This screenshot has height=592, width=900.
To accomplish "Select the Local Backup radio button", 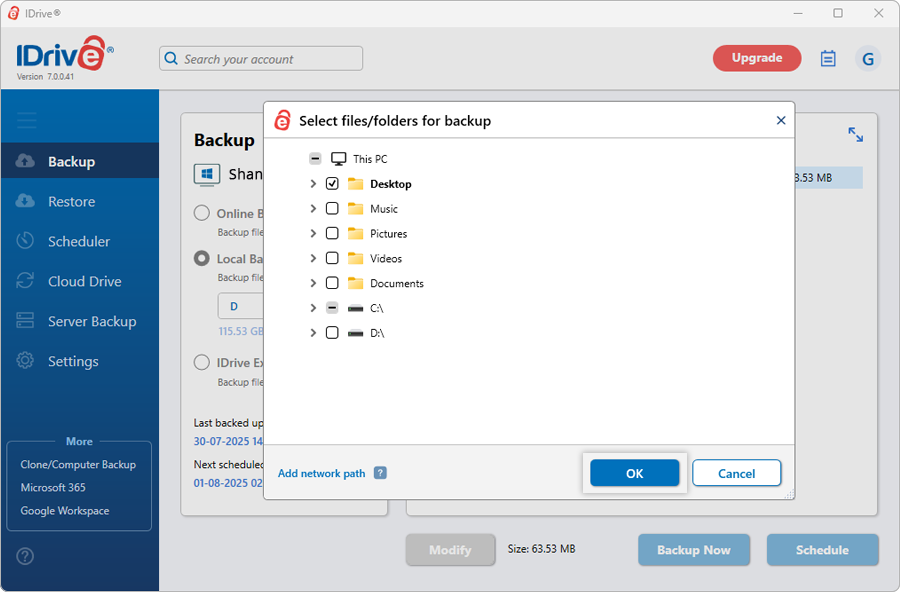I will pyautogui.click(x=201, y=258).
